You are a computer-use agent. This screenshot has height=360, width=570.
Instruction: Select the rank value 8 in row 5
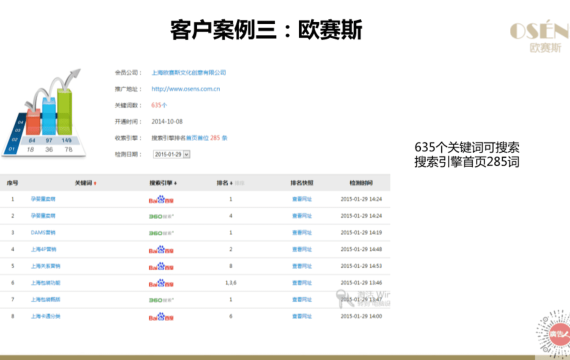click(x=231, y=266)
